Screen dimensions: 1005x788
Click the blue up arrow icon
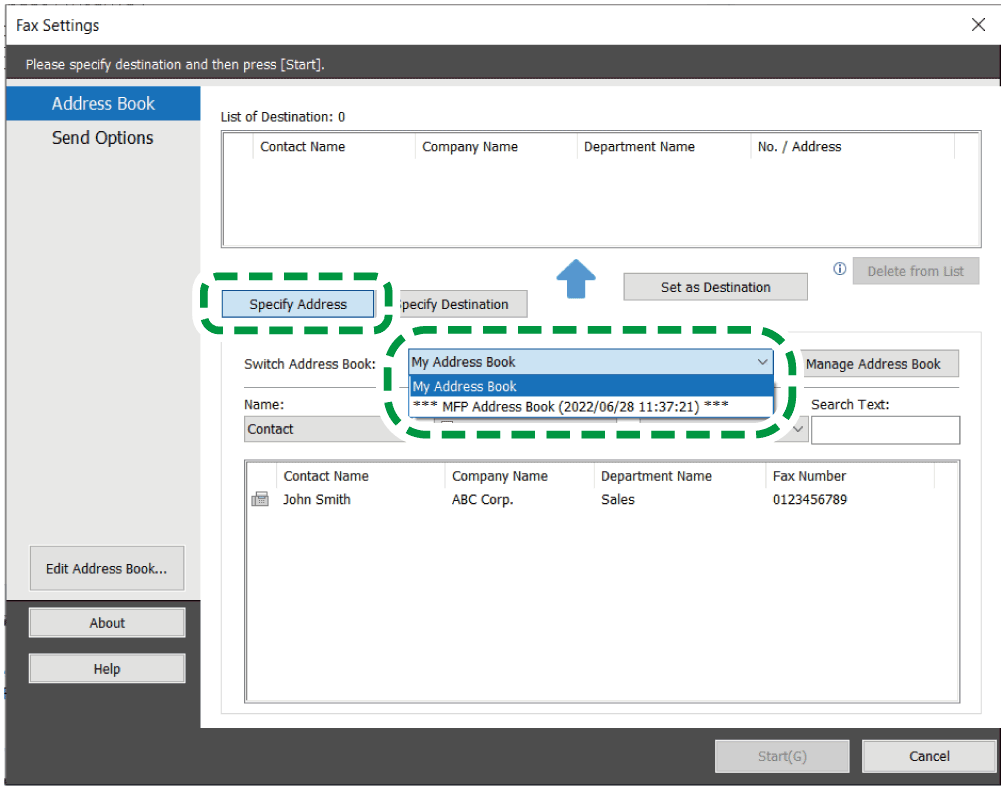pyautogui.click(x=575, y=279)
